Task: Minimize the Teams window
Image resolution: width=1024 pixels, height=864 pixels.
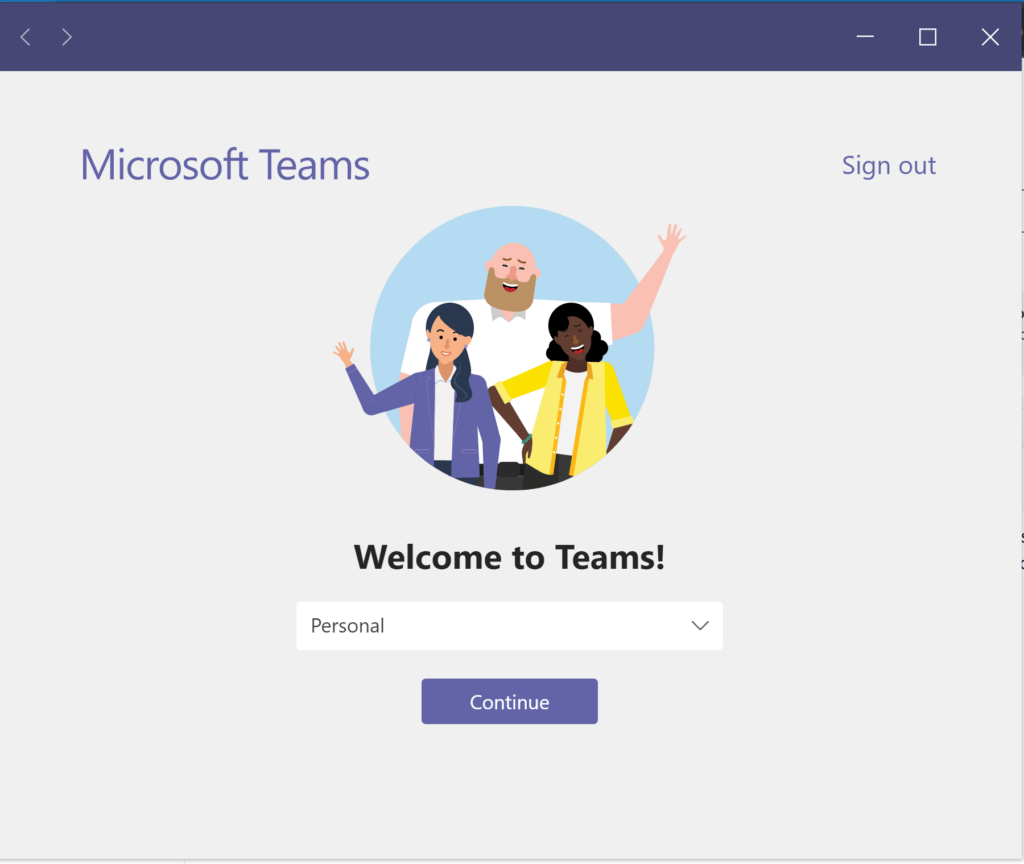Action: click(865, 38)
